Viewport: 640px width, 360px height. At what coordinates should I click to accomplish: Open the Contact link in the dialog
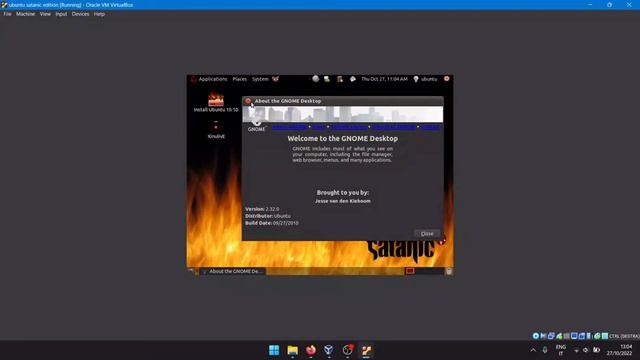pyautogui.click(x=430, y=127)
